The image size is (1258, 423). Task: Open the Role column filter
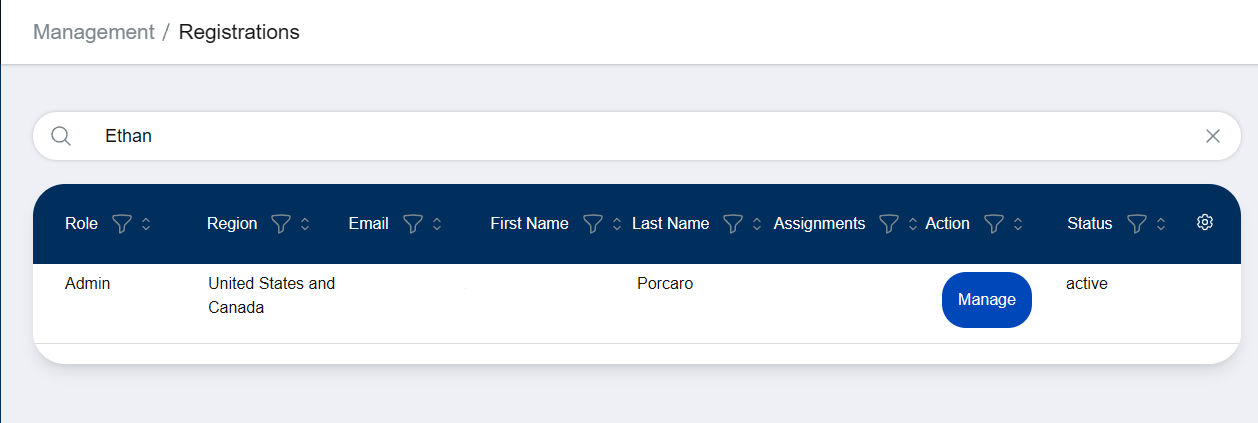point(121,224)
